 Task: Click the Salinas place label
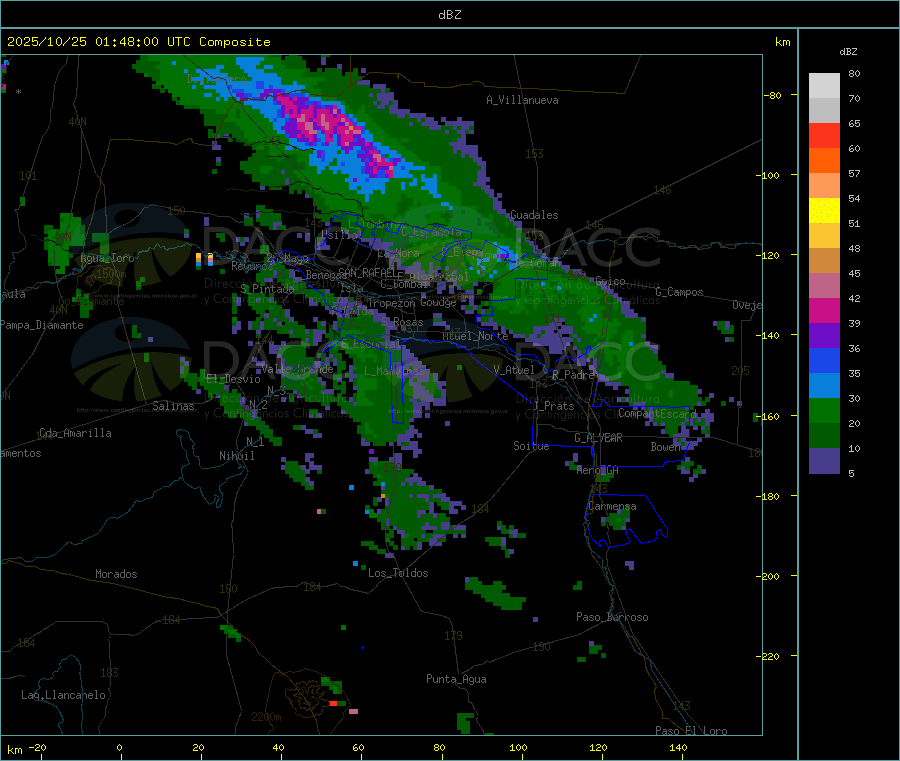(x=173, y=406)
